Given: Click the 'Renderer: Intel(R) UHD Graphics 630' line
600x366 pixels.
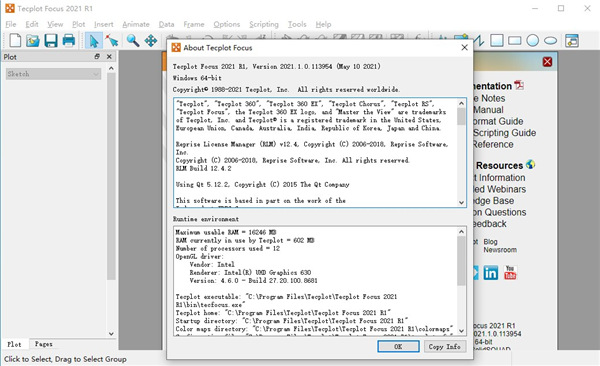Looking at the screenshot, I should (x=250, y=272).
